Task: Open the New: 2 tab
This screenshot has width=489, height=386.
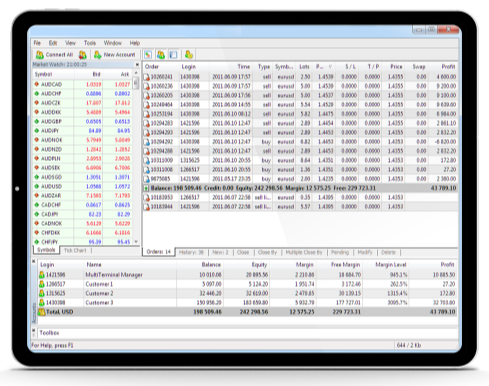Action: point(220,252)
